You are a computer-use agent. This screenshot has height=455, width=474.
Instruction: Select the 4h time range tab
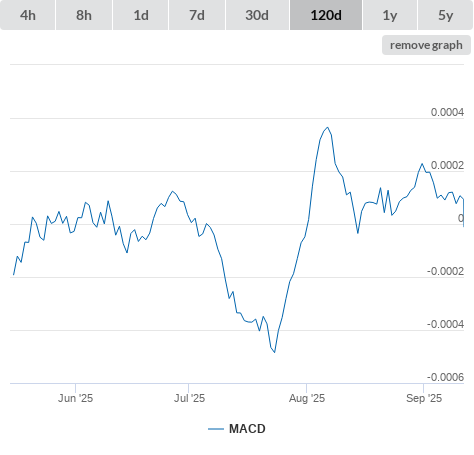click(27, 15)
